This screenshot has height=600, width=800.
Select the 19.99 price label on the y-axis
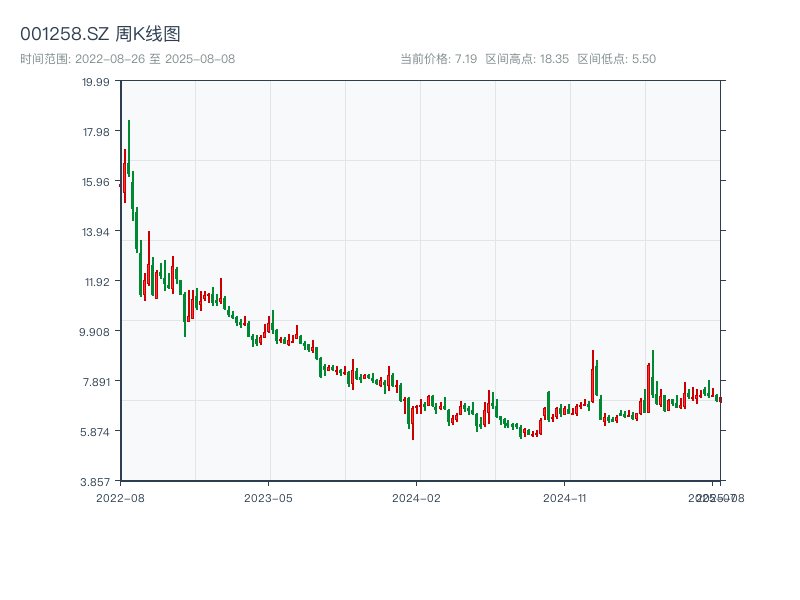[97, 86]
